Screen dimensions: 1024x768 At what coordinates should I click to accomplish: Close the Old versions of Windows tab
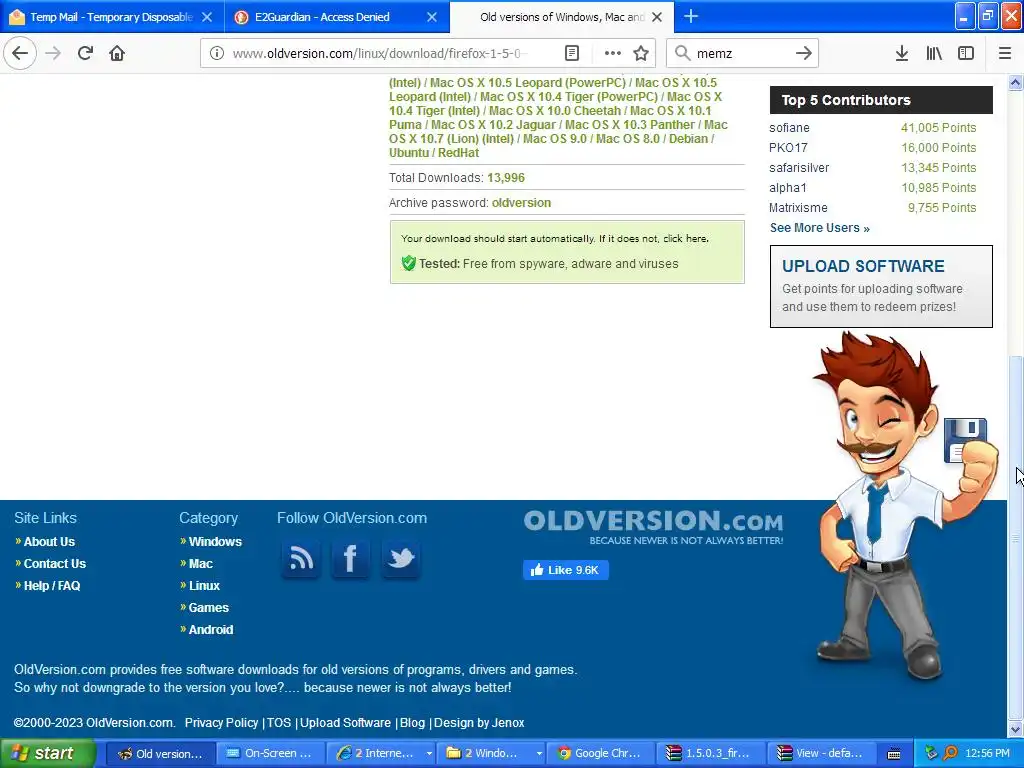pos(657,17)
